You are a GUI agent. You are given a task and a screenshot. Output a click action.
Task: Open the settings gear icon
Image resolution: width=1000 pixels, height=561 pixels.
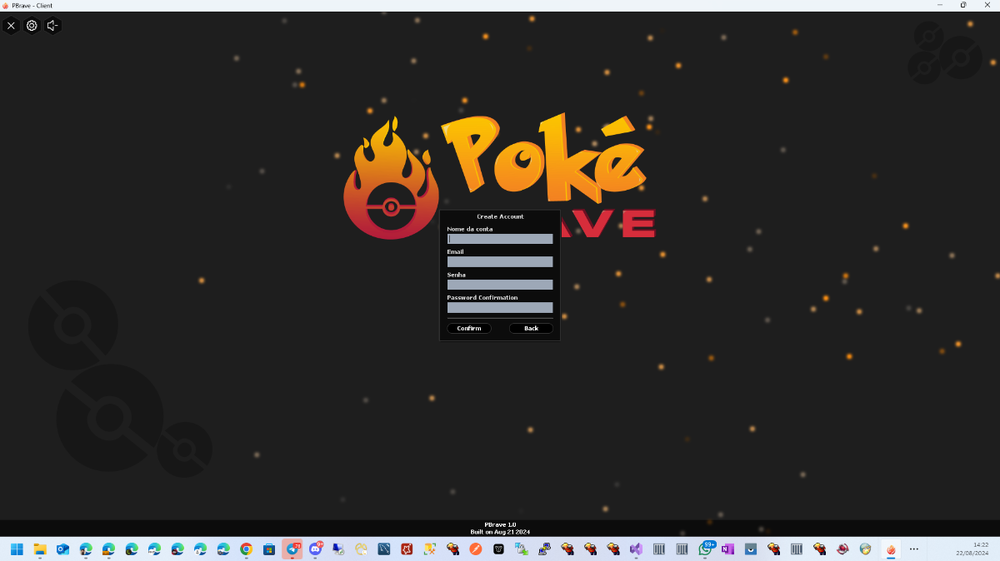point(32,26)
